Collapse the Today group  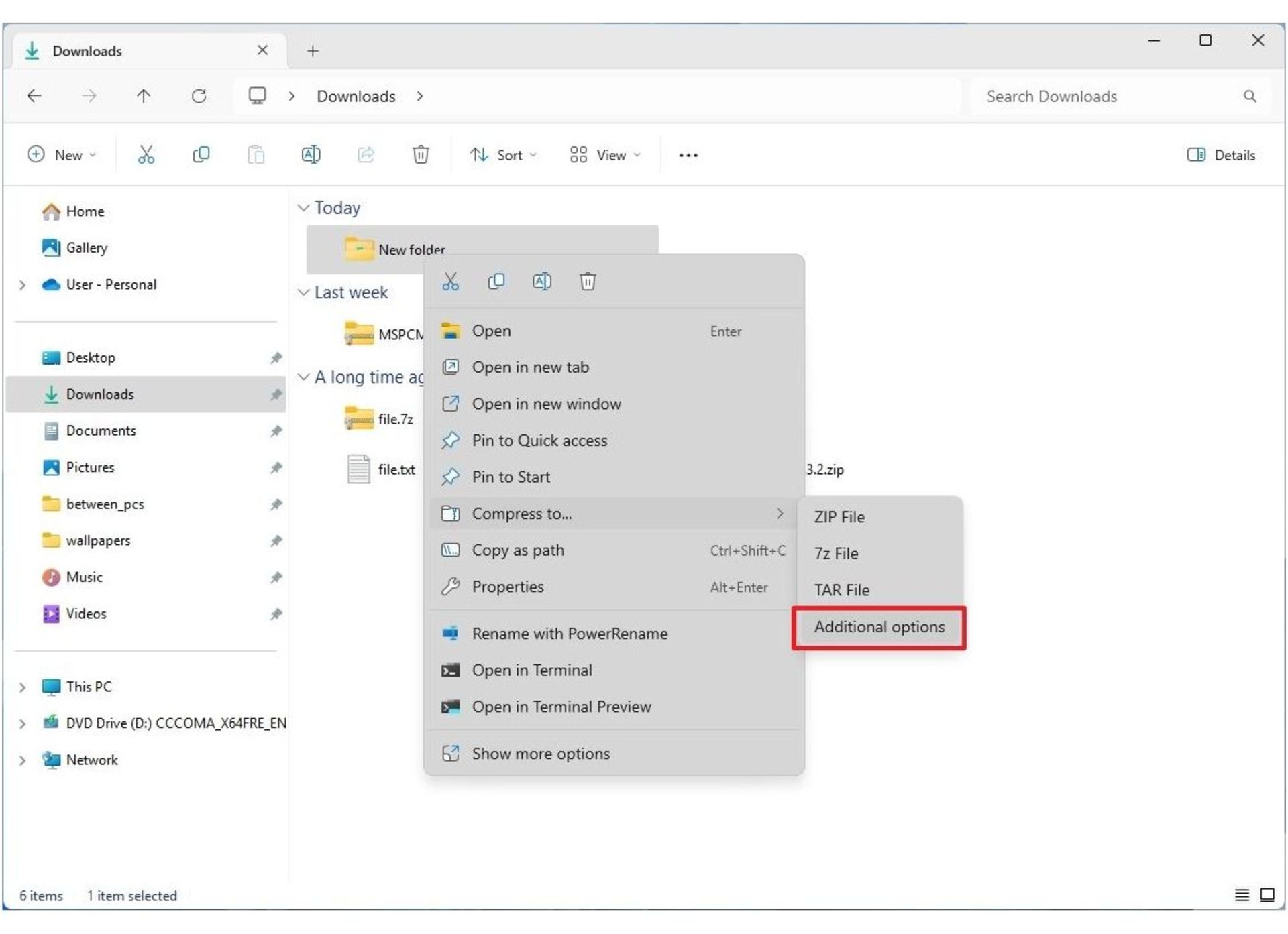pyautogui.click(x=303, y=208)
